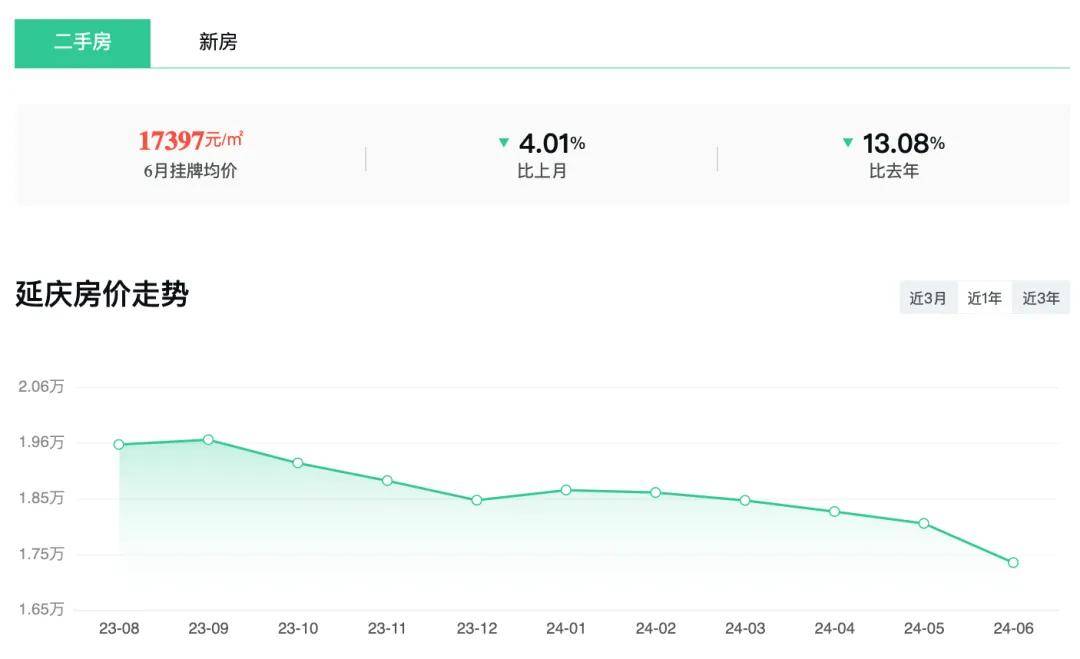Click the 23-08 data point marker
This screenshot has width=1080, height=659.
(119, 445)
